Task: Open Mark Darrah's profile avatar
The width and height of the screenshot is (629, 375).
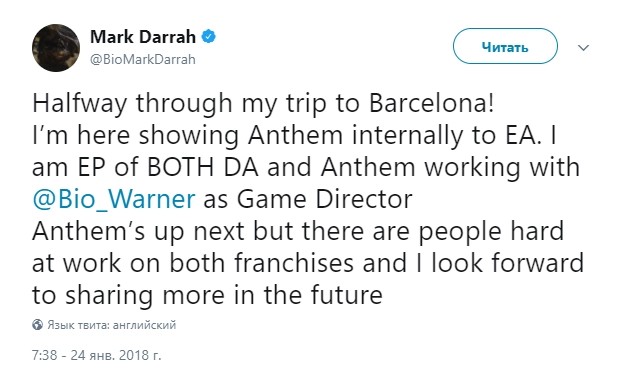Action: coord(56,48)
